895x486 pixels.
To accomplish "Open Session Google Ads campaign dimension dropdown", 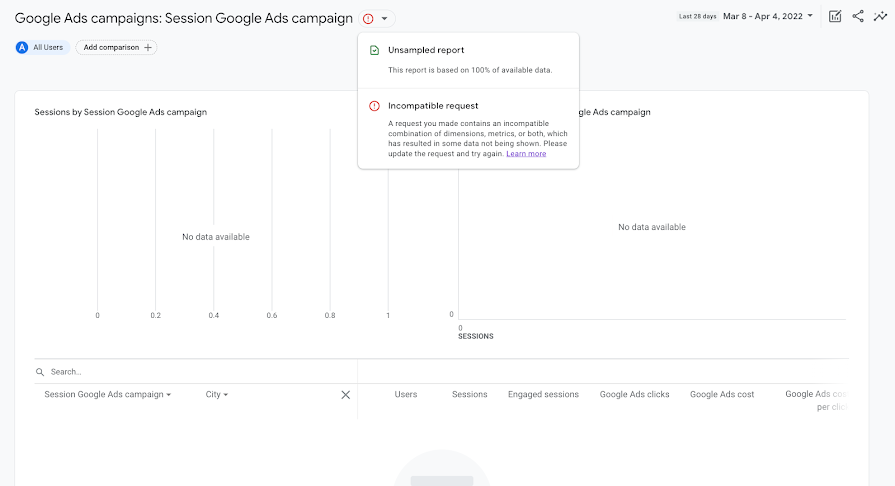I will [x=108, y=395].
